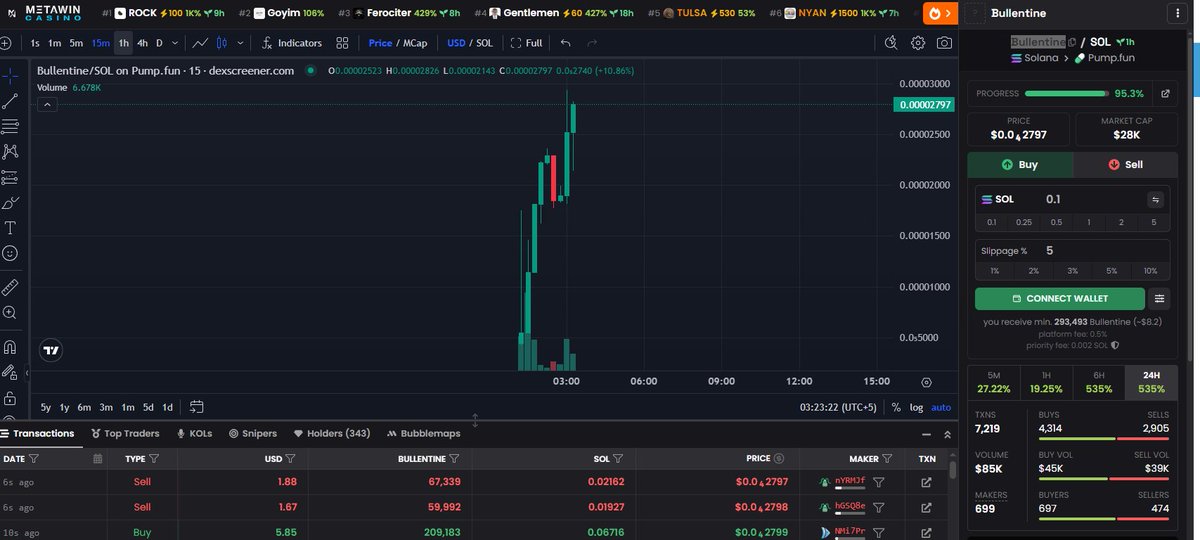Expand chart style dropdown arrow
1200x540 pixels.
click(x=240, y=43)
